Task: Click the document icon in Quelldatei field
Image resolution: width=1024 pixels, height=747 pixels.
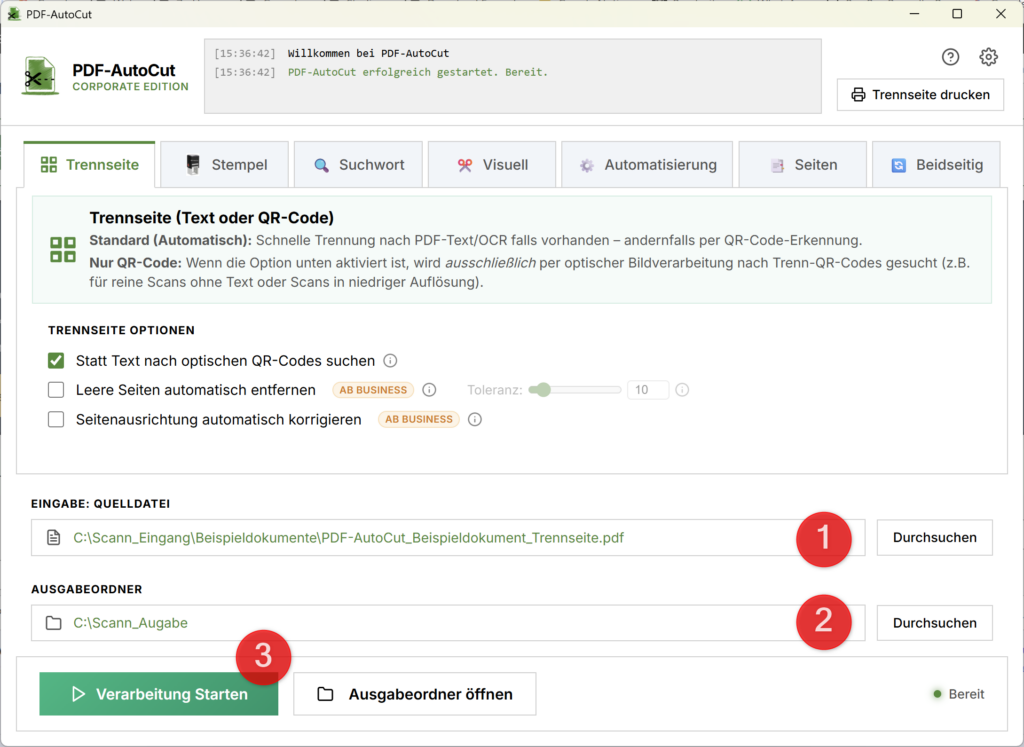Action: click(54, 537)
